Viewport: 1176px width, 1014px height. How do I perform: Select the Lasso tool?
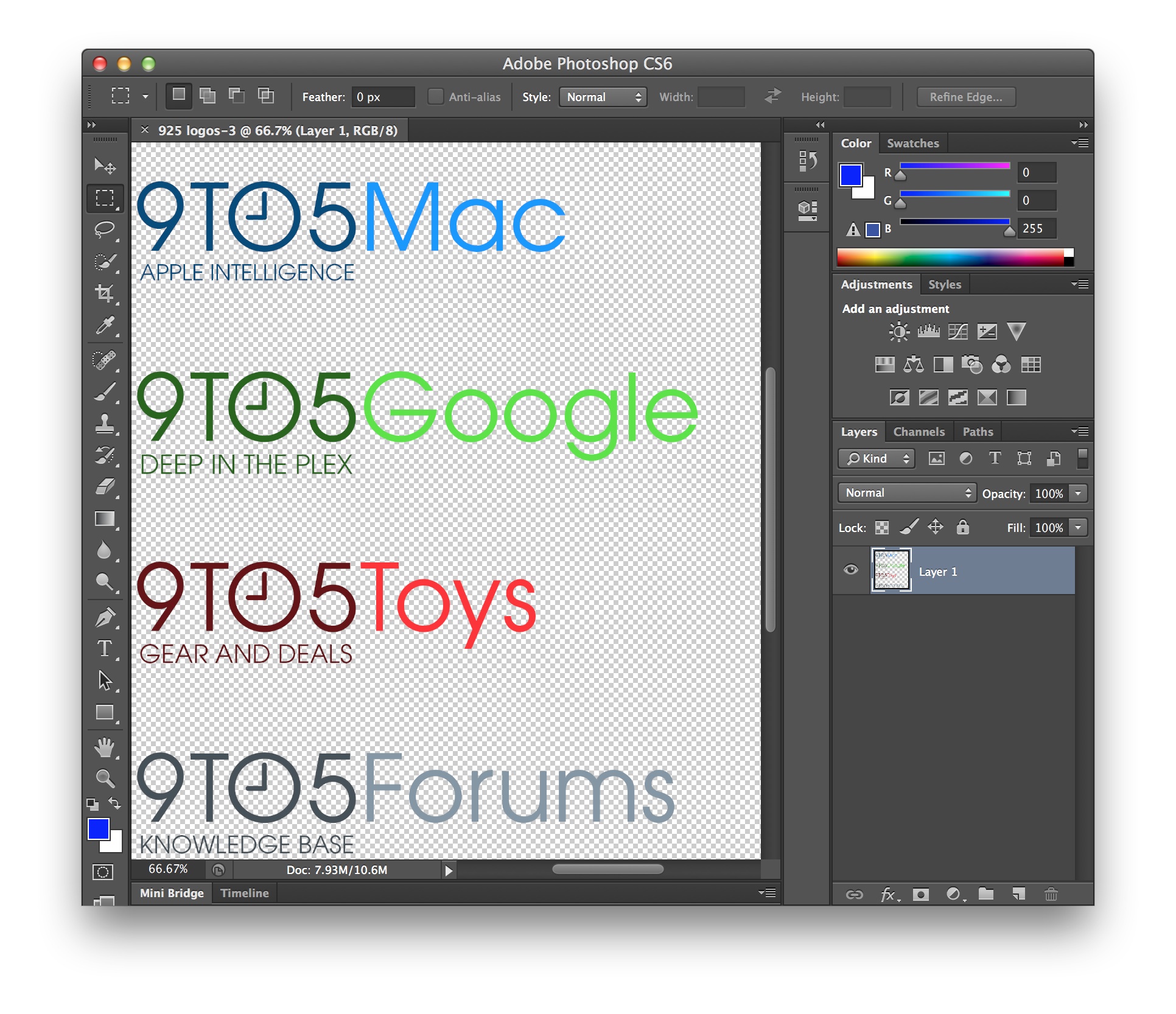pos(105,229)
